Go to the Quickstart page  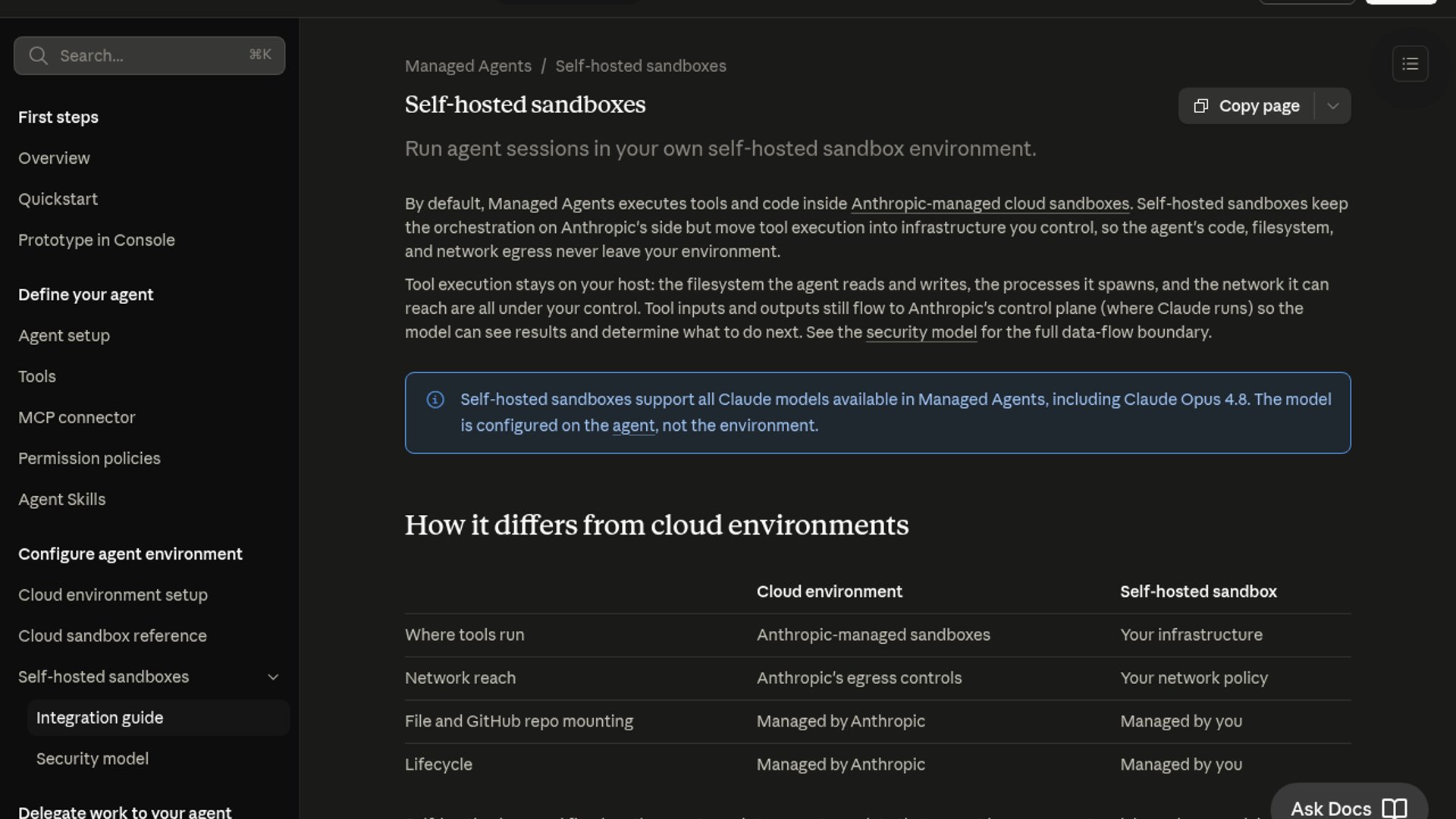pos(58,199)
